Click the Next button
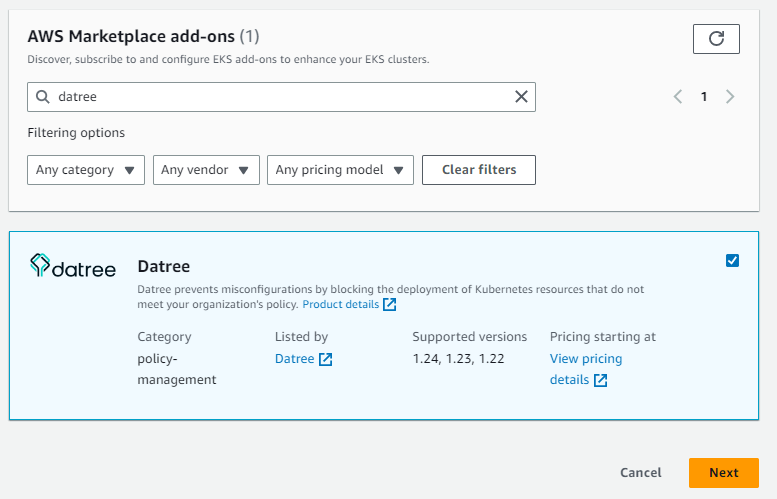 [x=723, y=473]
